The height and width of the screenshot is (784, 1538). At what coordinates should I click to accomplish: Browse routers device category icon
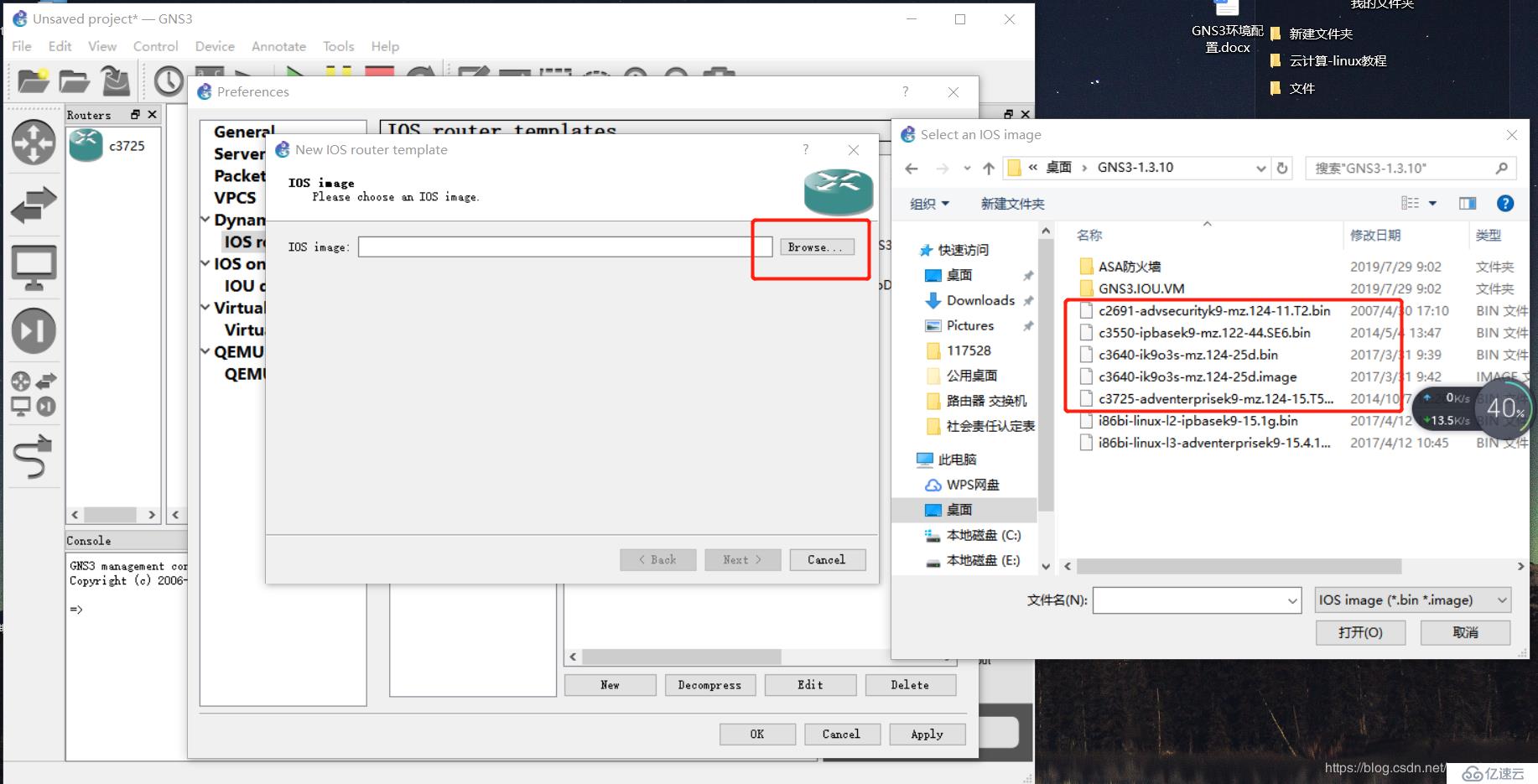tap(34, 142)
